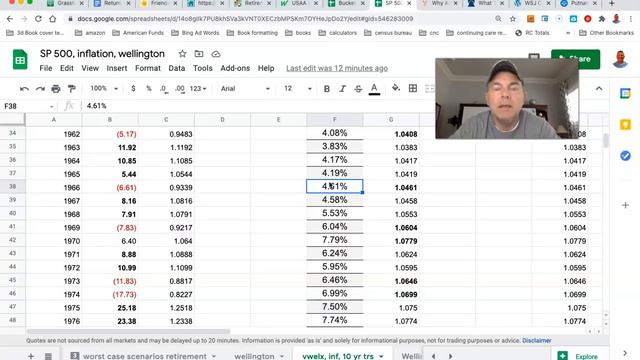Image resolution: width=640 pixels, height=360 pixels.
Task: Toggle italic formatting
Action: 342,89
